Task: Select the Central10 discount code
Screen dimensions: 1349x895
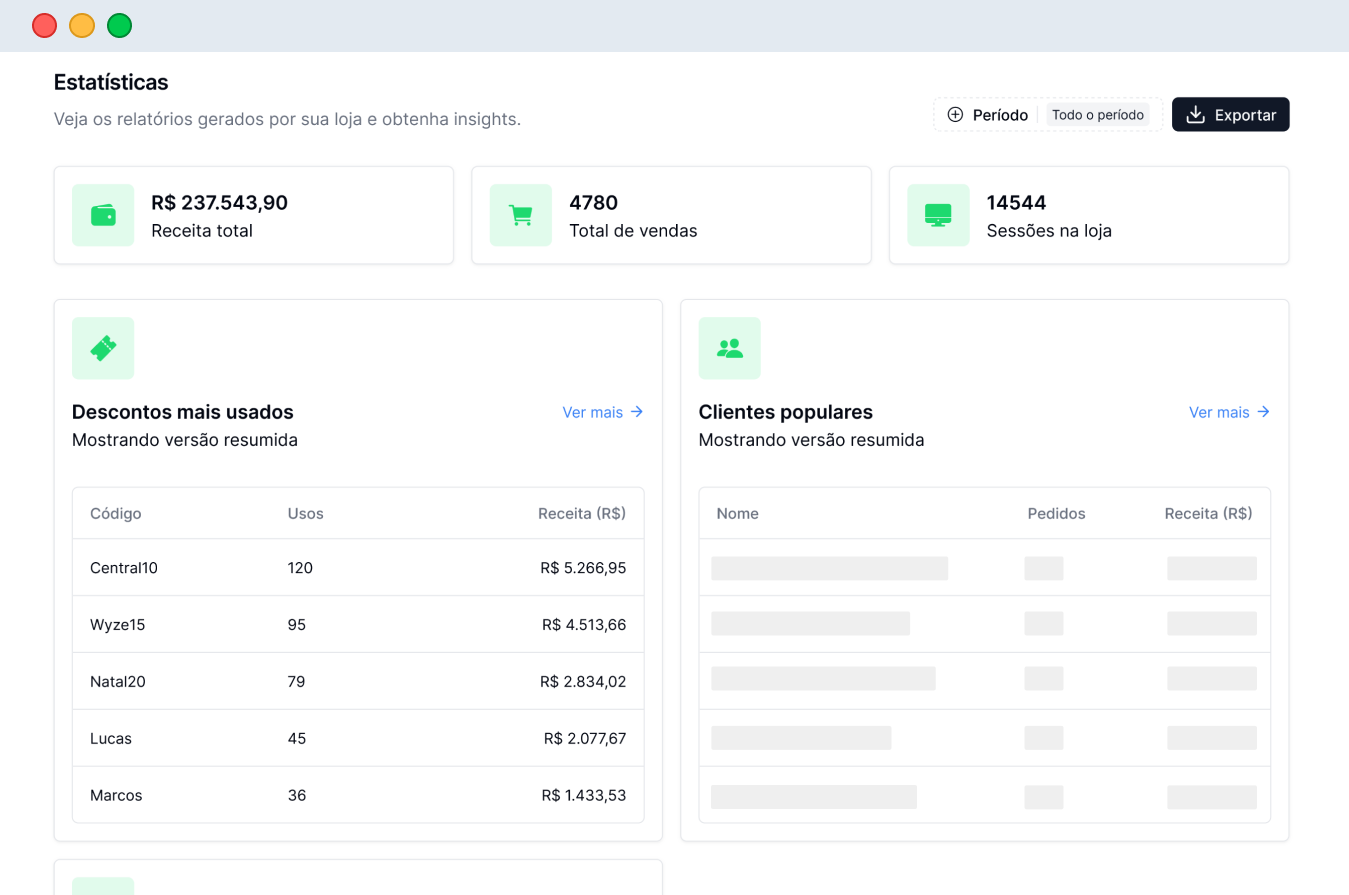Action: (x=124, y=568)
